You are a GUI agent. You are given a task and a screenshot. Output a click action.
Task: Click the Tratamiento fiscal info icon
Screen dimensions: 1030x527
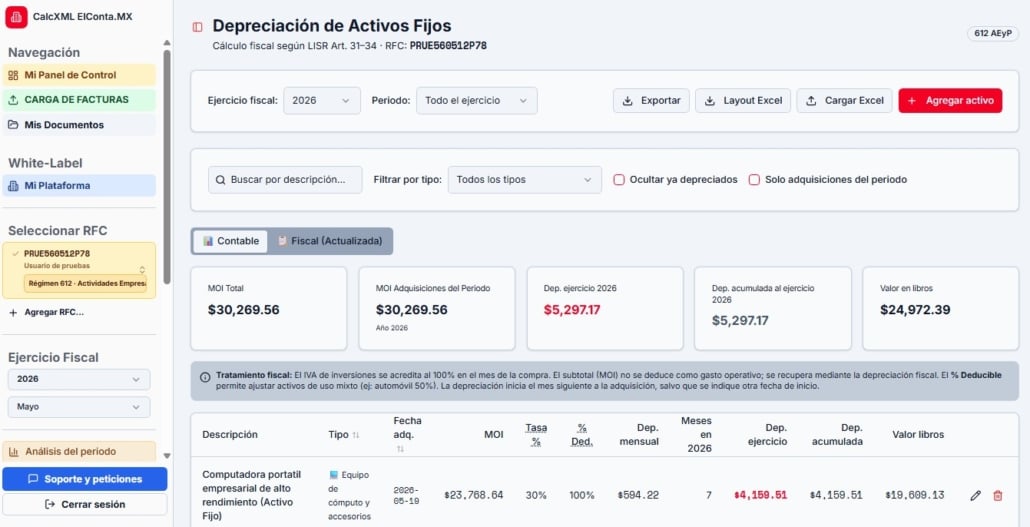[x=205, y=377]
